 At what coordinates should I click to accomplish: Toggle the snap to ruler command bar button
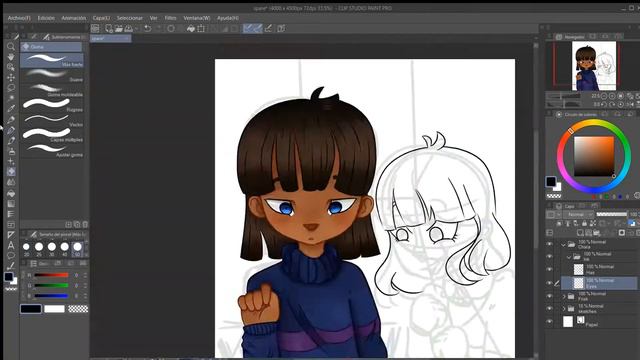pos(248,29)
